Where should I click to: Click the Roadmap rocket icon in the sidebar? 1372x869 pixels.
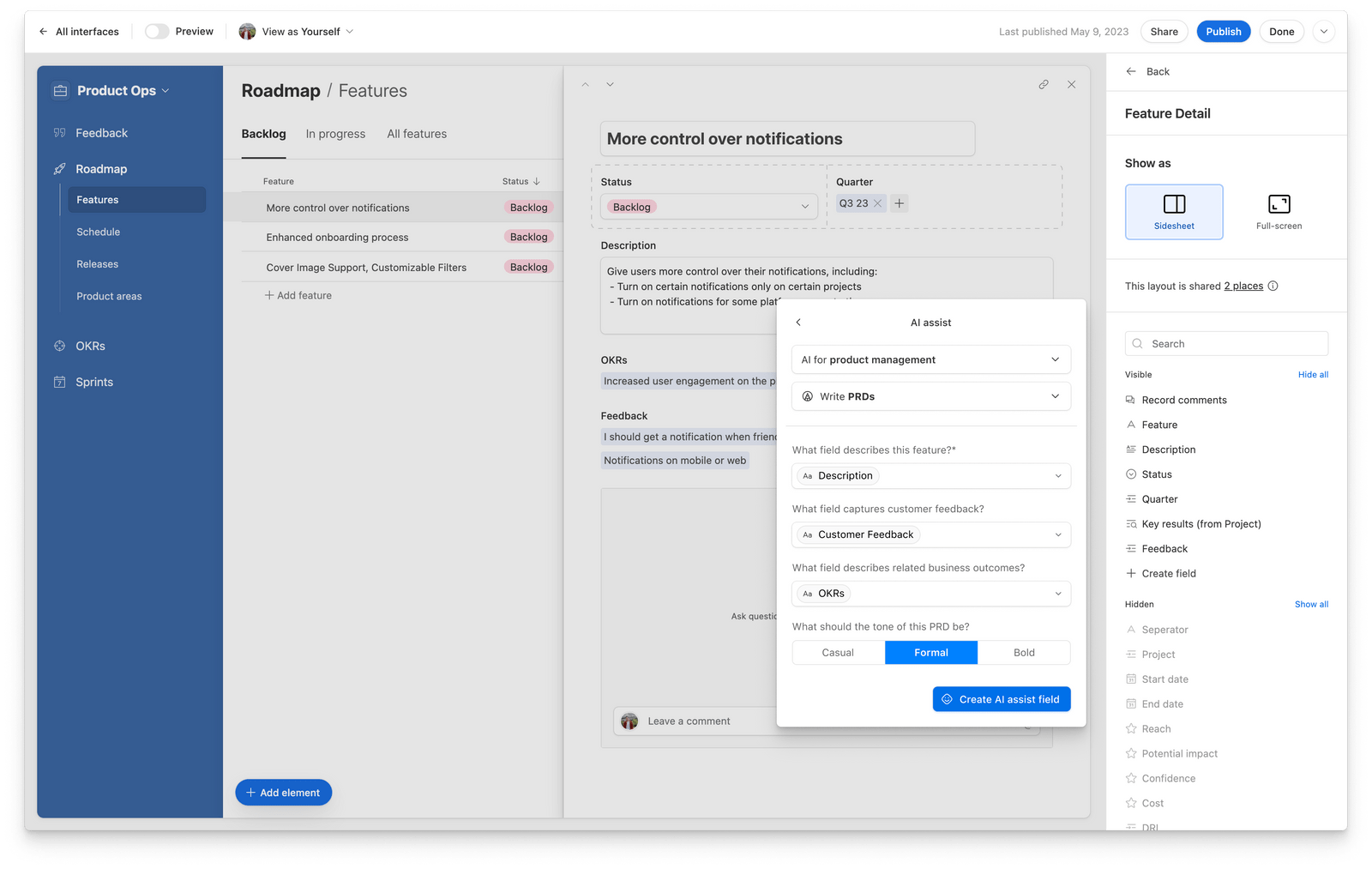click(x=59, y=168)
